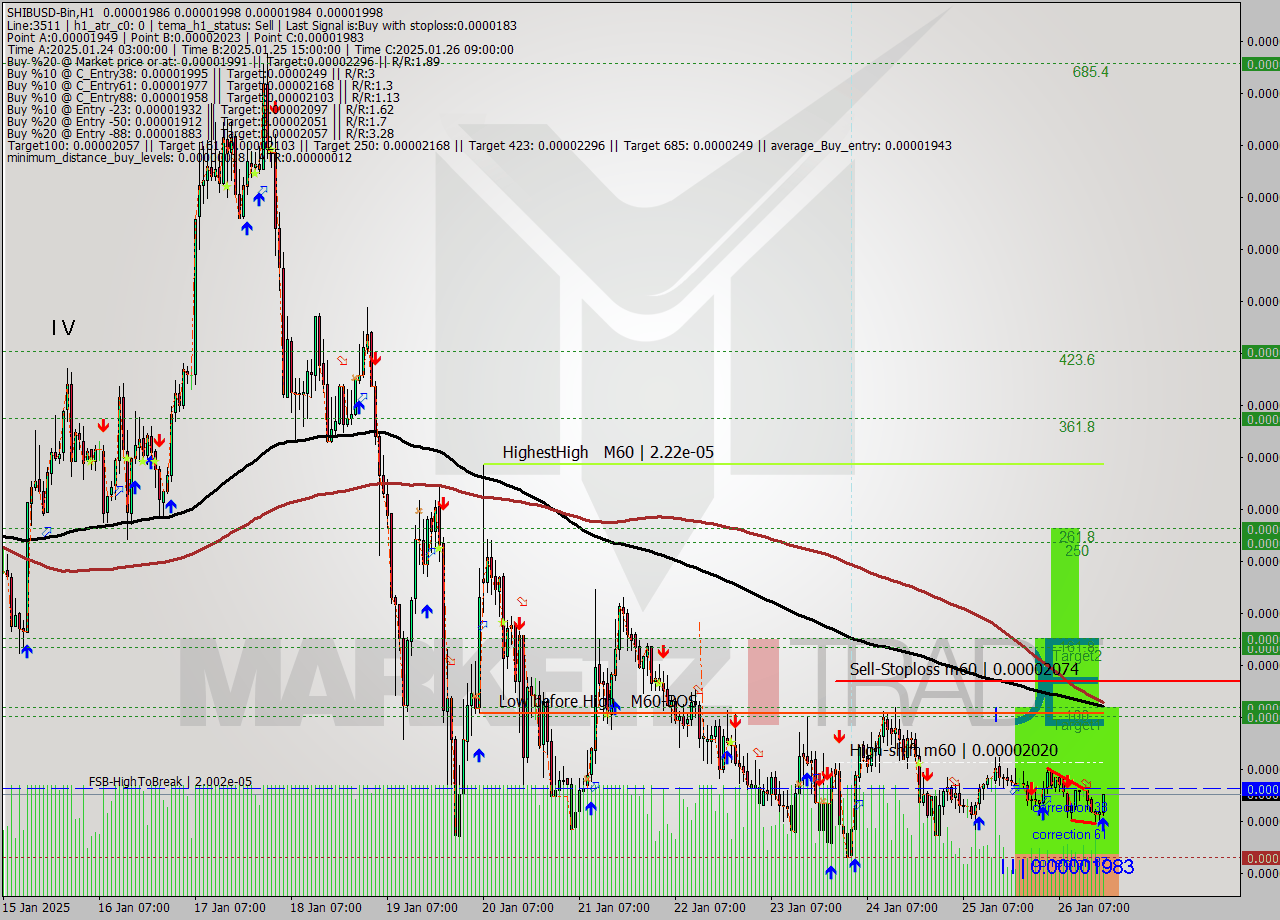Select the Sell-Stoploss m60 | 0.00002074 label
This screenshot has width=1280, height=920.
click(x=964, y=669)
